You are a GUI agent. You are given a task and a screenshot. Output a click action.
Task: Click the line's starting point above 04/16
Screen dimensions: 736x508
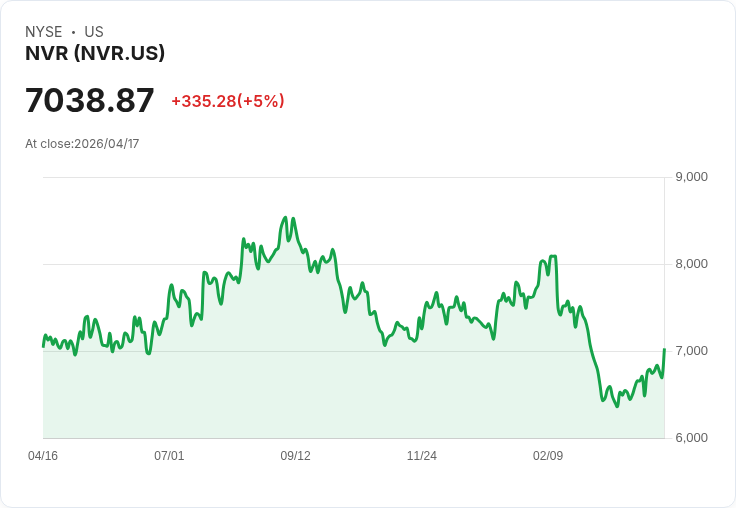click(x=43, y=346)
